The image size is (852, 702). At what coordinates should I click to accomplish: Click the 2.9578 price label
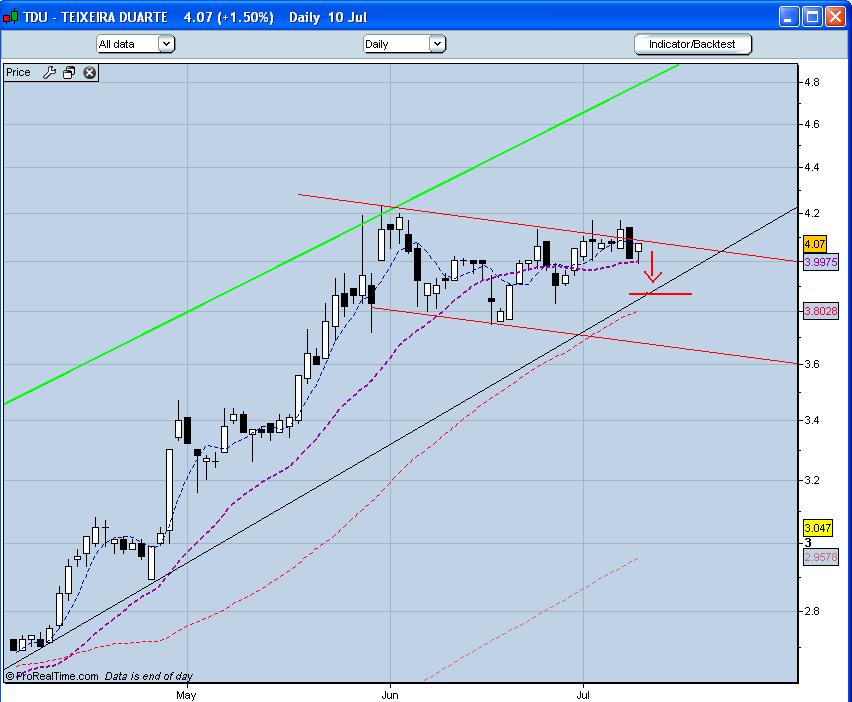coord(820,557)
